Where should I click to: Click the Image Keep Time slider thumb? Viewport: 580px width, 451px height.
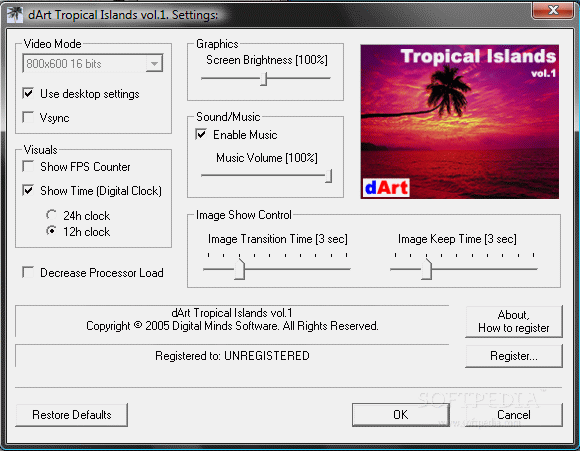click(427, 269)
